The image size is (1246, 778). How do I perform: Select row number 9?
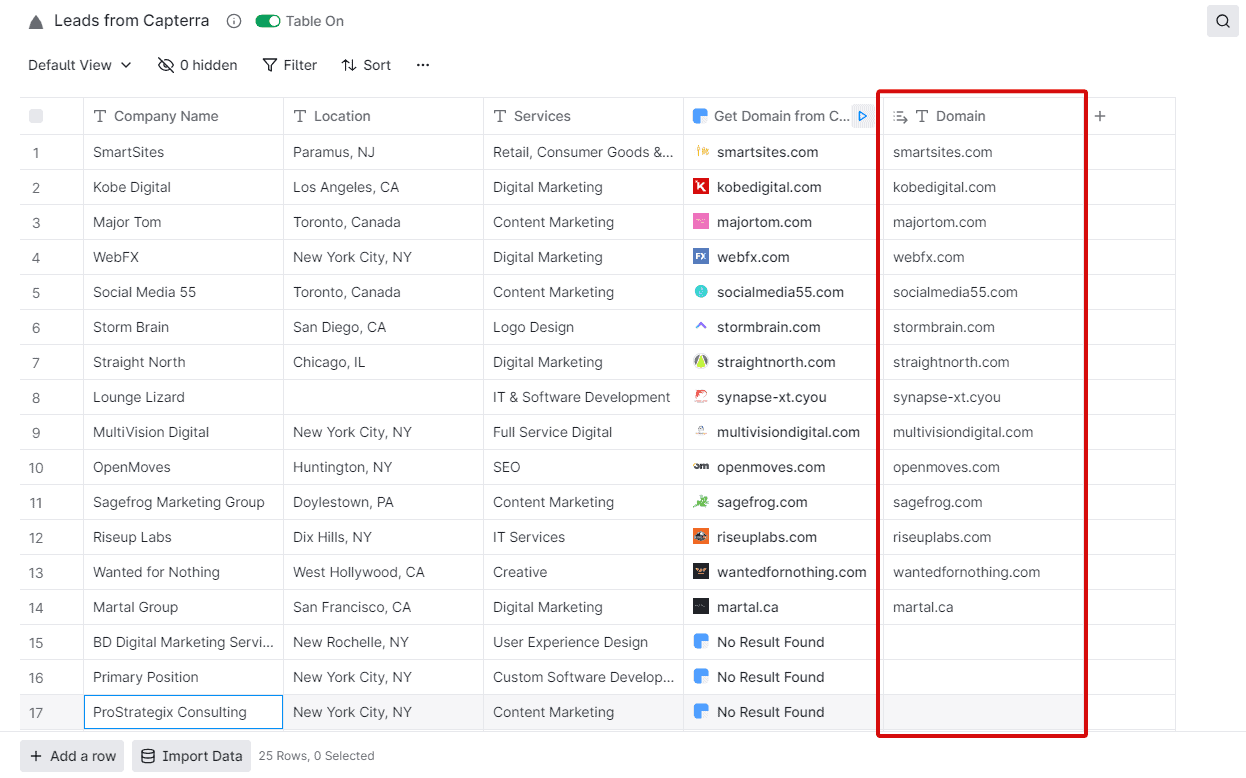[36, 432]
